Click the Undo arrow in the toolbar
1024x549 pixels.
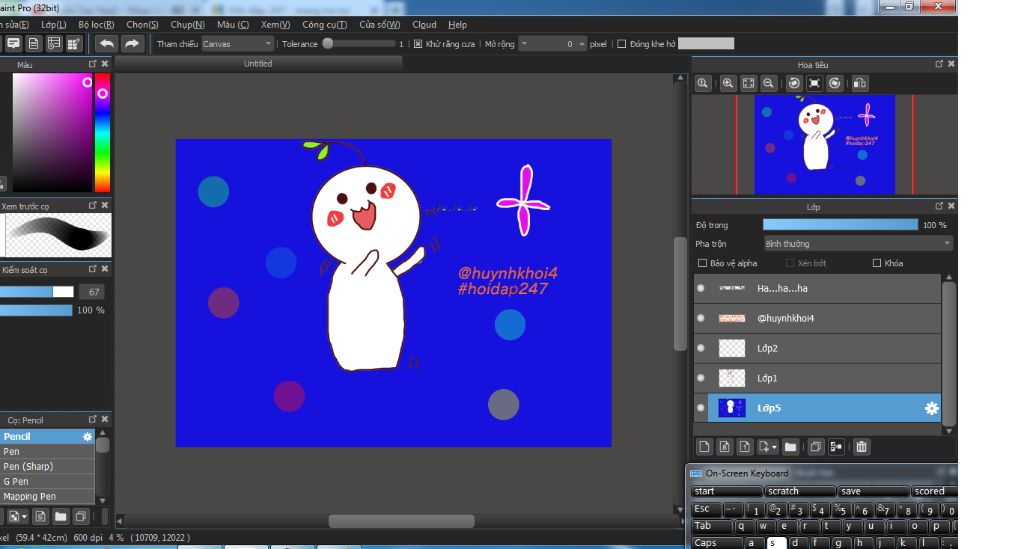tap(106, 44)
